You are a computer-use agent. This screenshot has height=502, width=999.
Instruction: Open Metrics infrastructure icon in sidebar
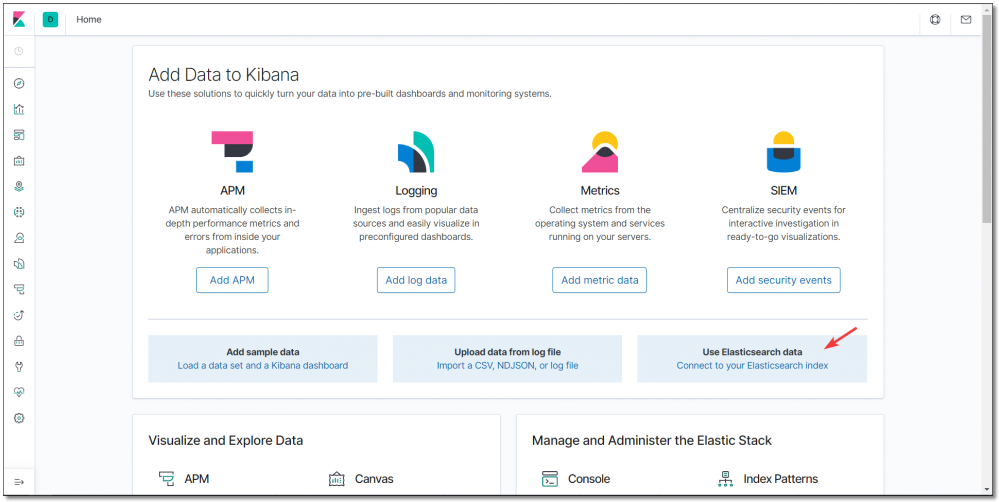coord(19,238)
